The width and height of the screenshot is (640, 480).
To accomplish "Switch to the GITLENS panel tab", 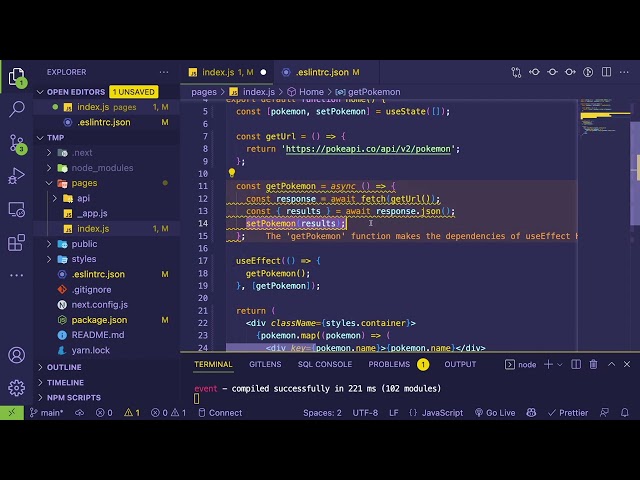I will pos(265,364).
